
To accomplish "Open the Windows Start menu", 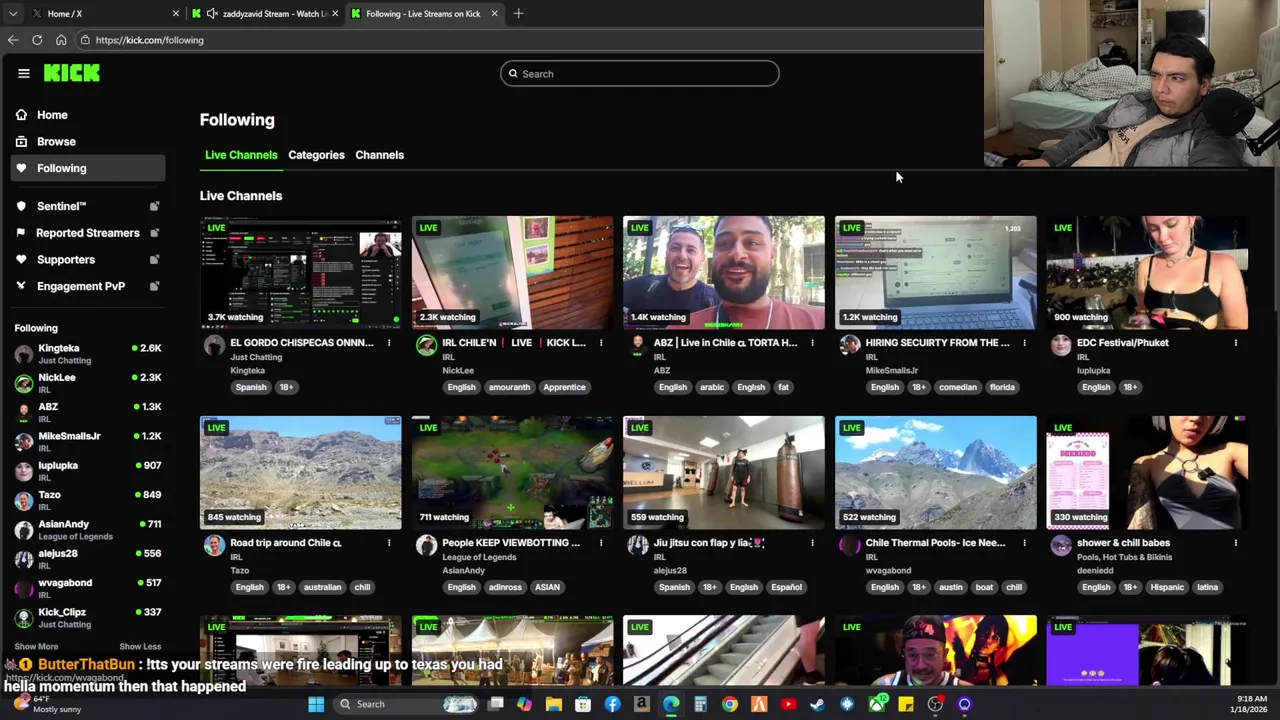I will (x=316, y=705).
